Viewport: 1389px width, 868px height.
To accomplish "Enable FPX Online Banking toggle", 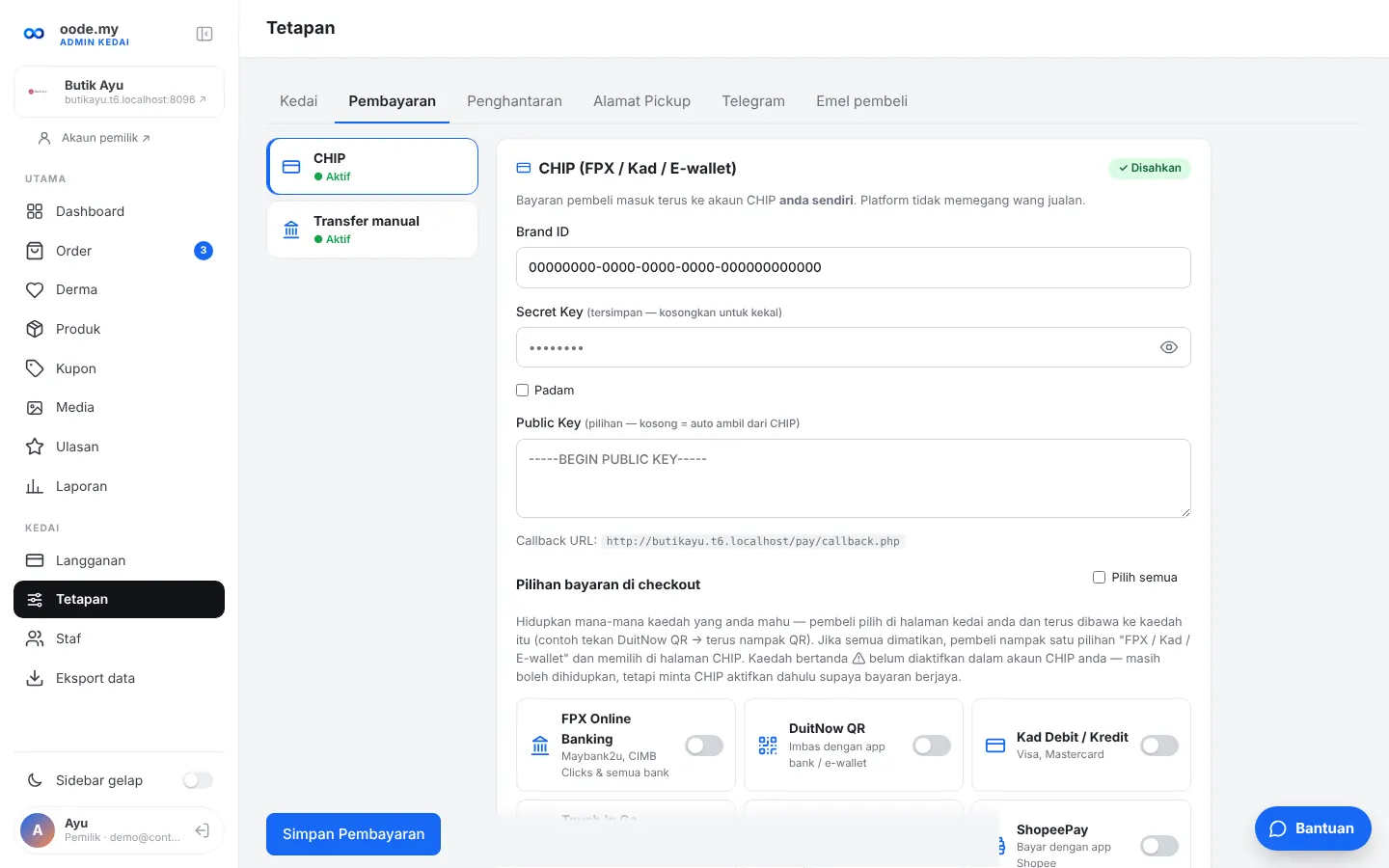I will (x=704, y=746).
